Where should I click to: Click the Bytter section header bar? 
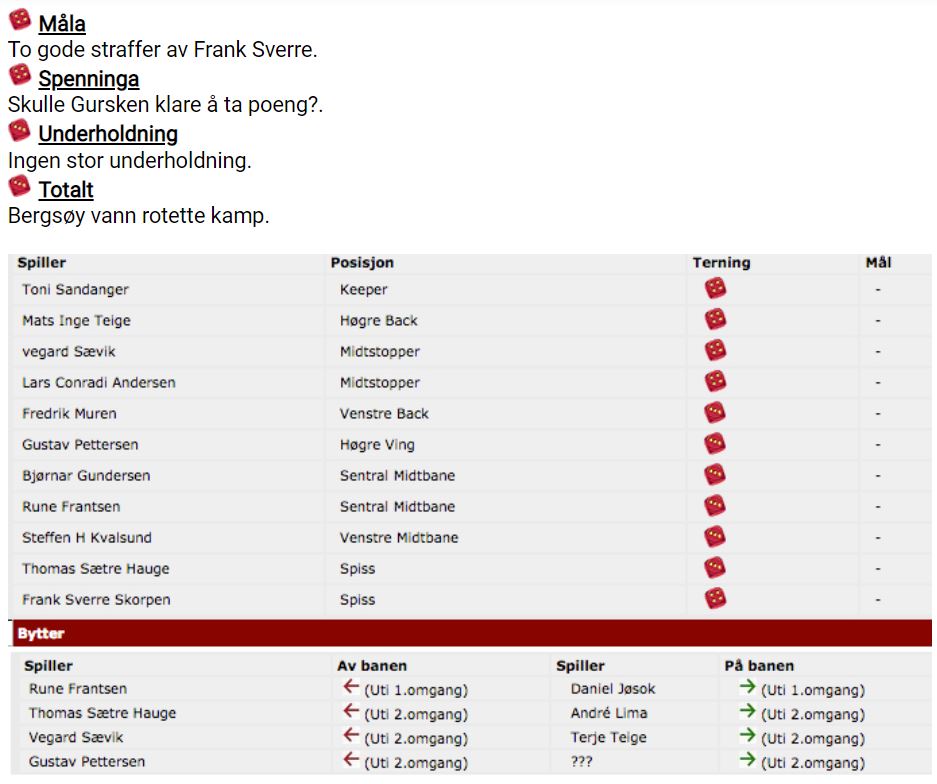click(x=471, y=633)
